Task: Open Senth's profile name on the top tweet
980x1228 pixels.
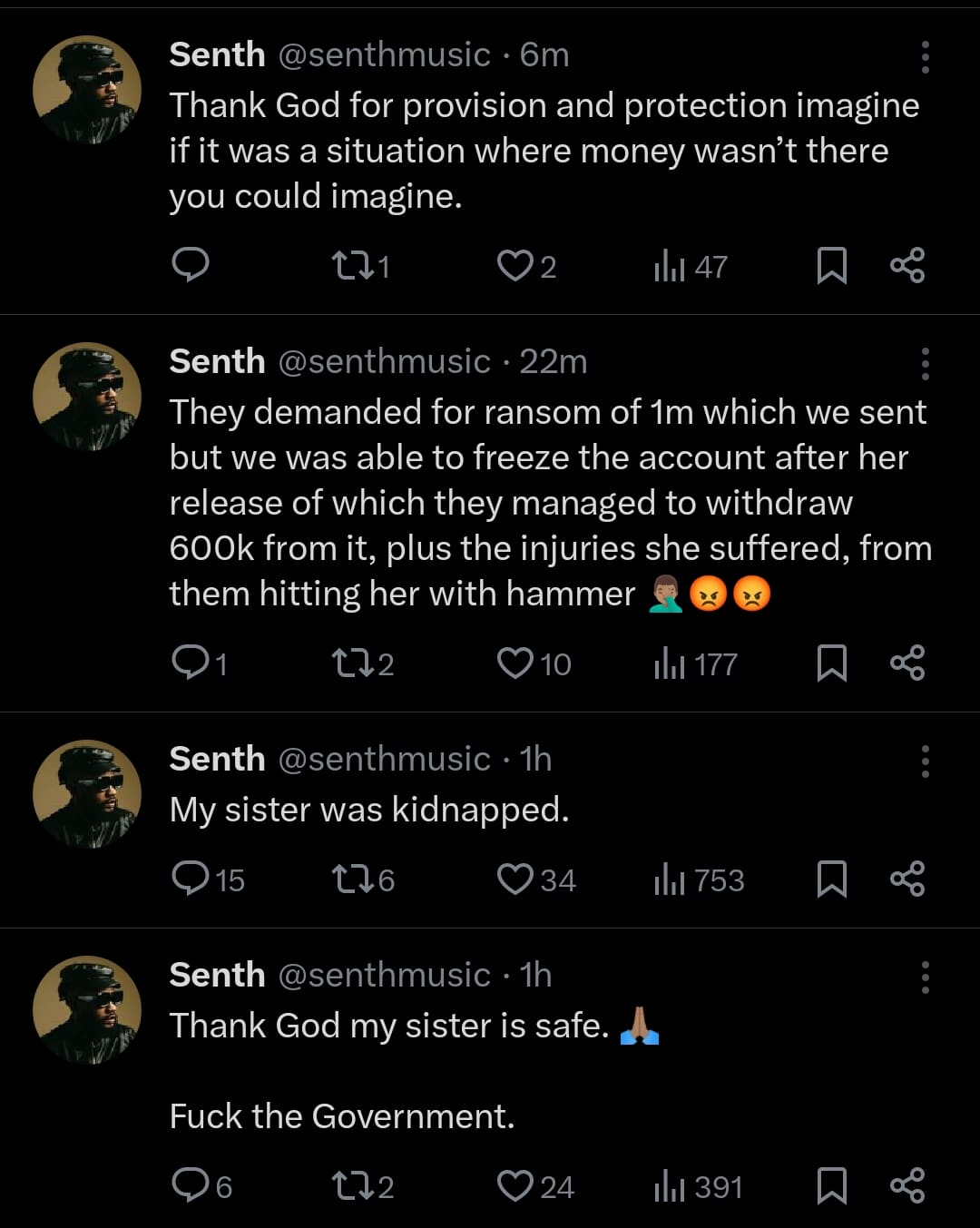Action: 217,55
